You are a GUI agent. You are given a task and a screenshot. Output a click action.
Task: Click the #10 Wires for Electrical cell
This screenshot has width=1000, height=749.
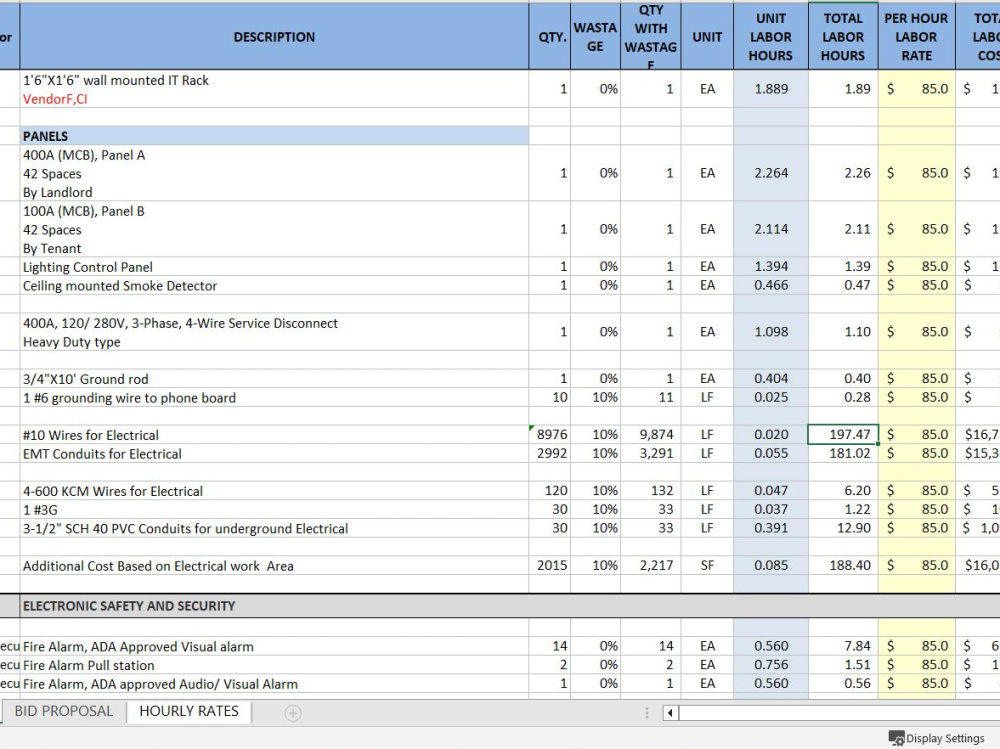[x=274, y=435]
